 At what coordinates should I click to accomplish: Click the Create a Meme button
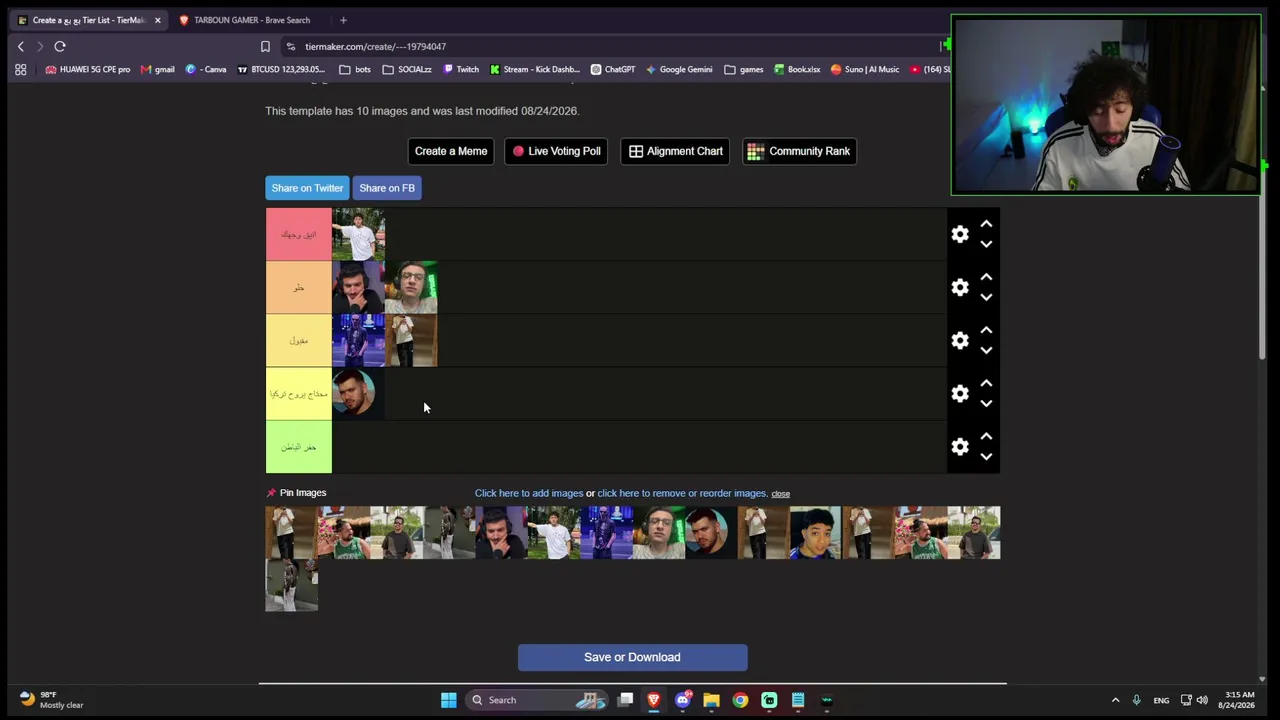[451, 151]
